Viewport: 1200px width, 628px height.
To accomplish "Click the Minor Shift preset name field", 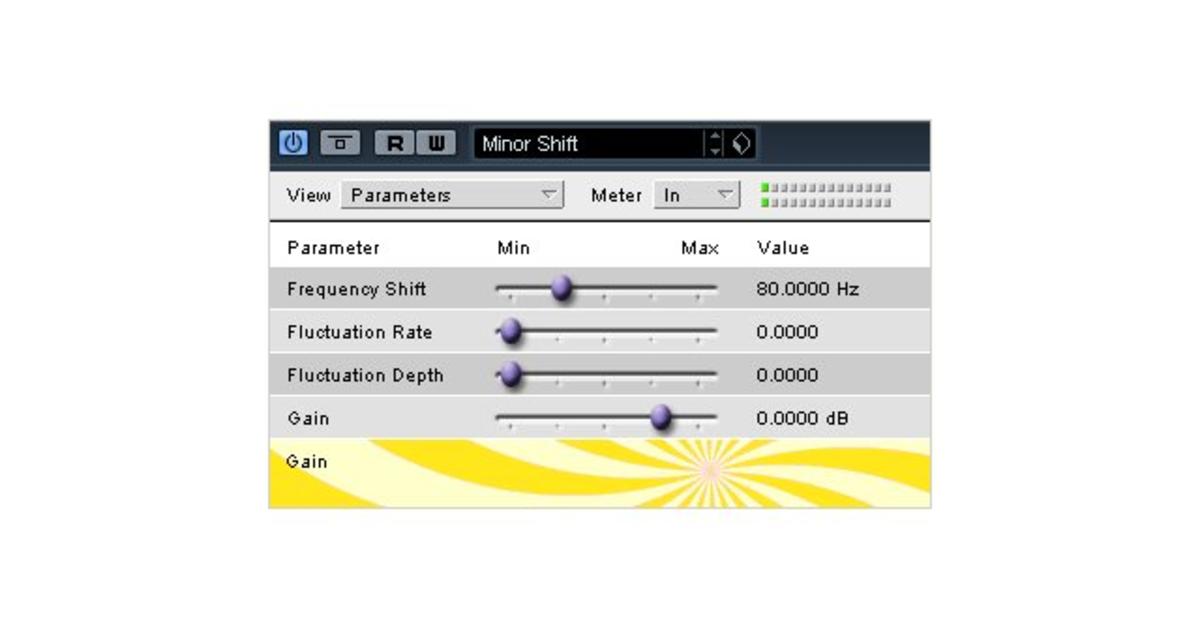I will (588, 143).
